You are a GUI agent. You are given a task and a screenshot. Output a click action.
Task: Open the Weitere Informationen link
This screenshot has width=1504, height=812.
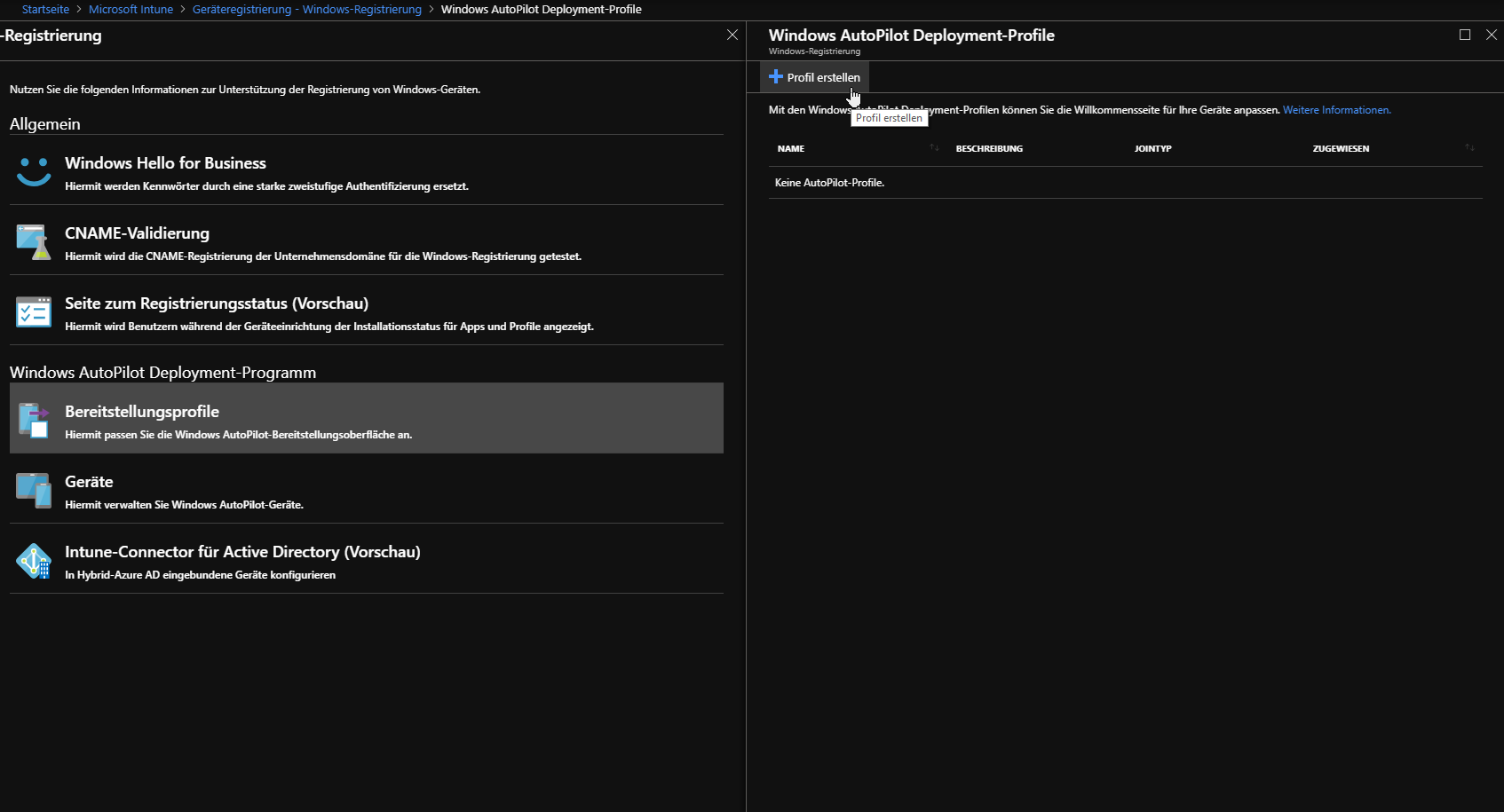(1336, 110)
